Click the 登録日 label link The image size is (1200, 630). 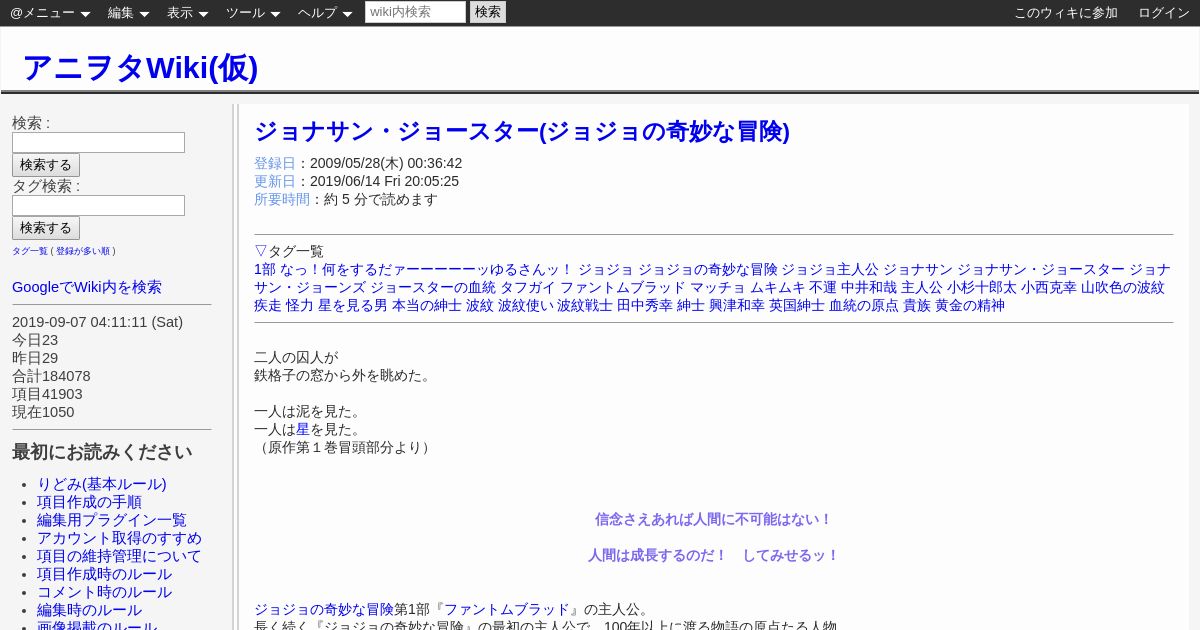[275, 163]
